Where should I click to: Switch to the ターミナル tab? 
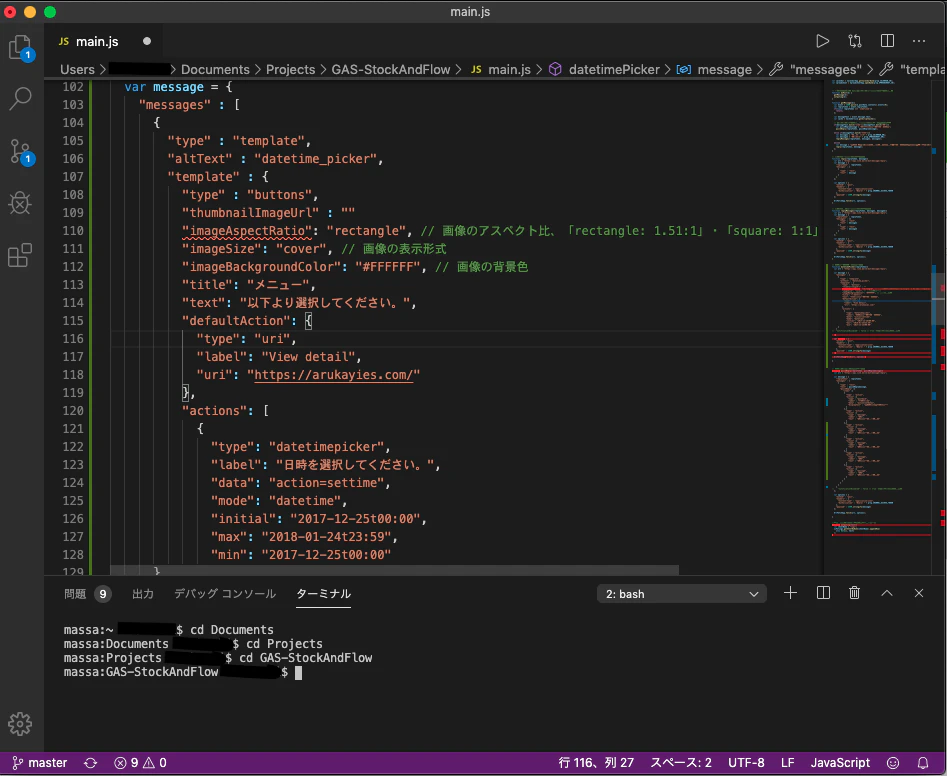(323, 594)
